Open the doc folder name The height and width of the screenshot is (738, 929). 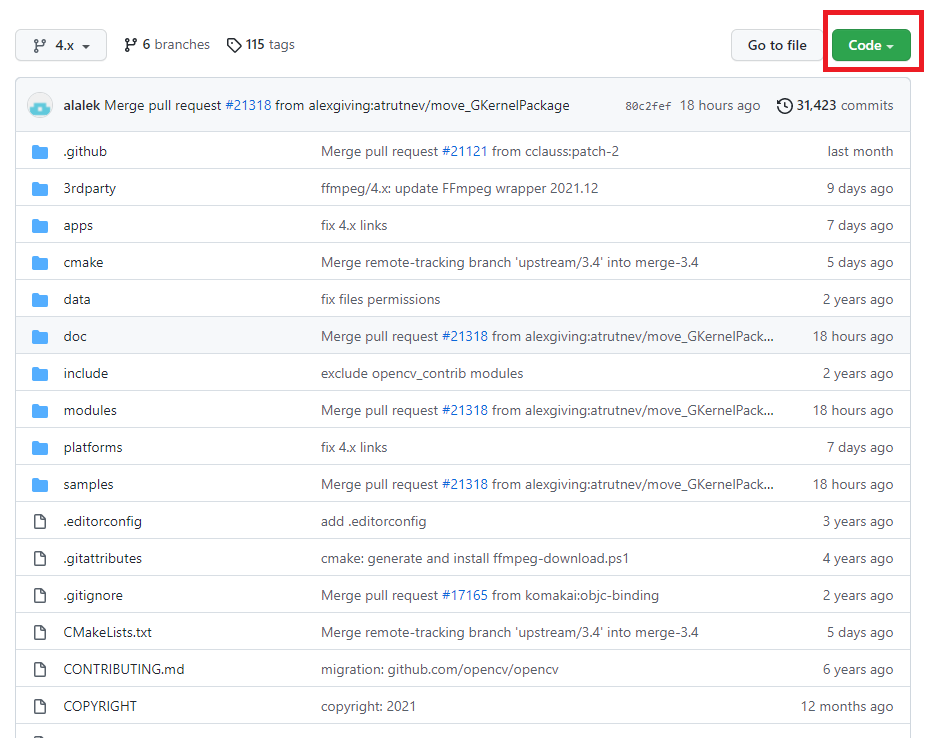pos(75,336)
